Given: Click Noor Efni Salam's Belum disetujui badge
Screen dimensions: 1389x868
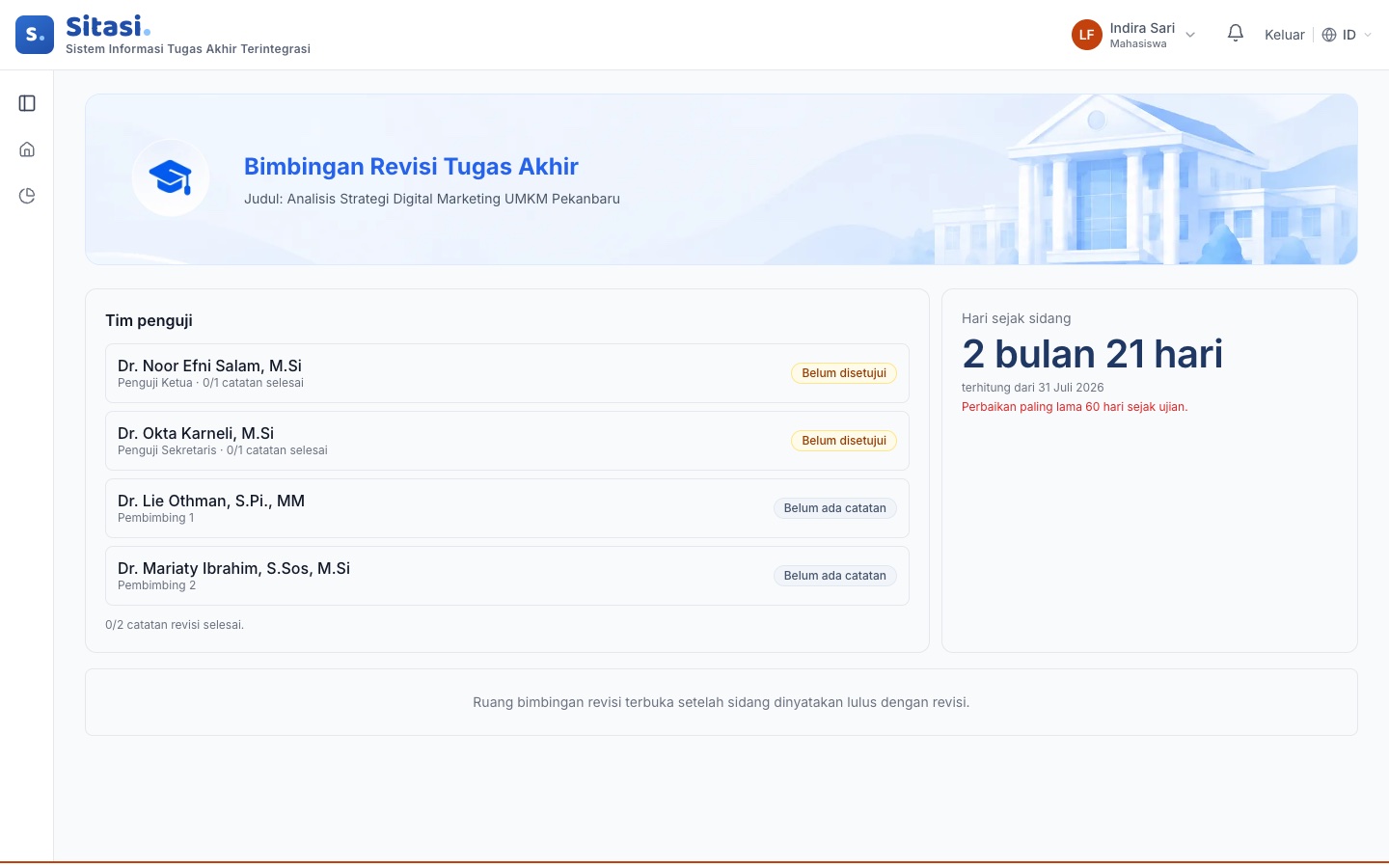Looking at the screenshot, I should [844, 373].
